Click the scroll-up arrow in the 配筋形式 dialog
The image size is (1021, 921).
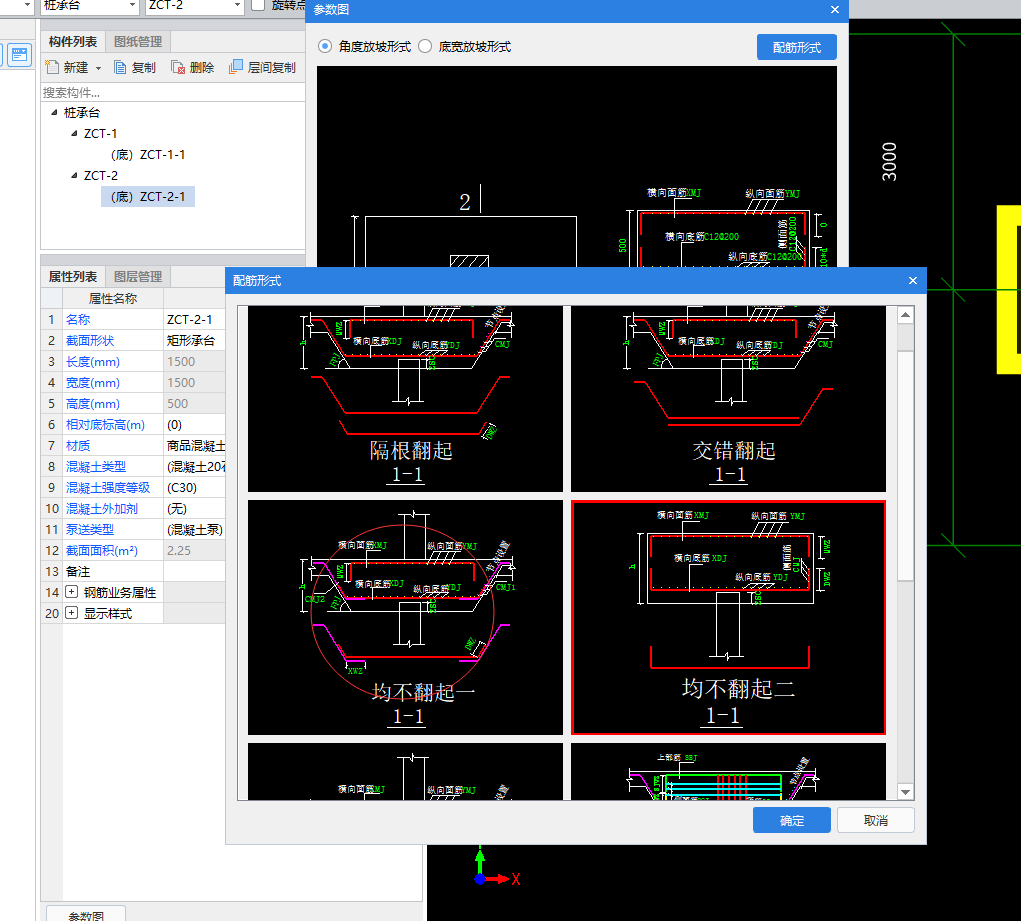[x=905, y=315]
